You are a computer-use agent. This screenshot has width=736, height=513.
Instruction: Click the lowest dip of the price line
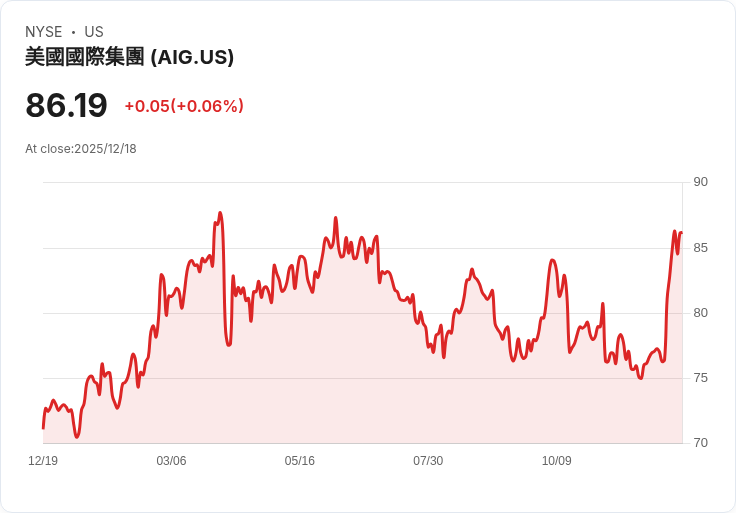pyautogui.click(x=76, y=437)
